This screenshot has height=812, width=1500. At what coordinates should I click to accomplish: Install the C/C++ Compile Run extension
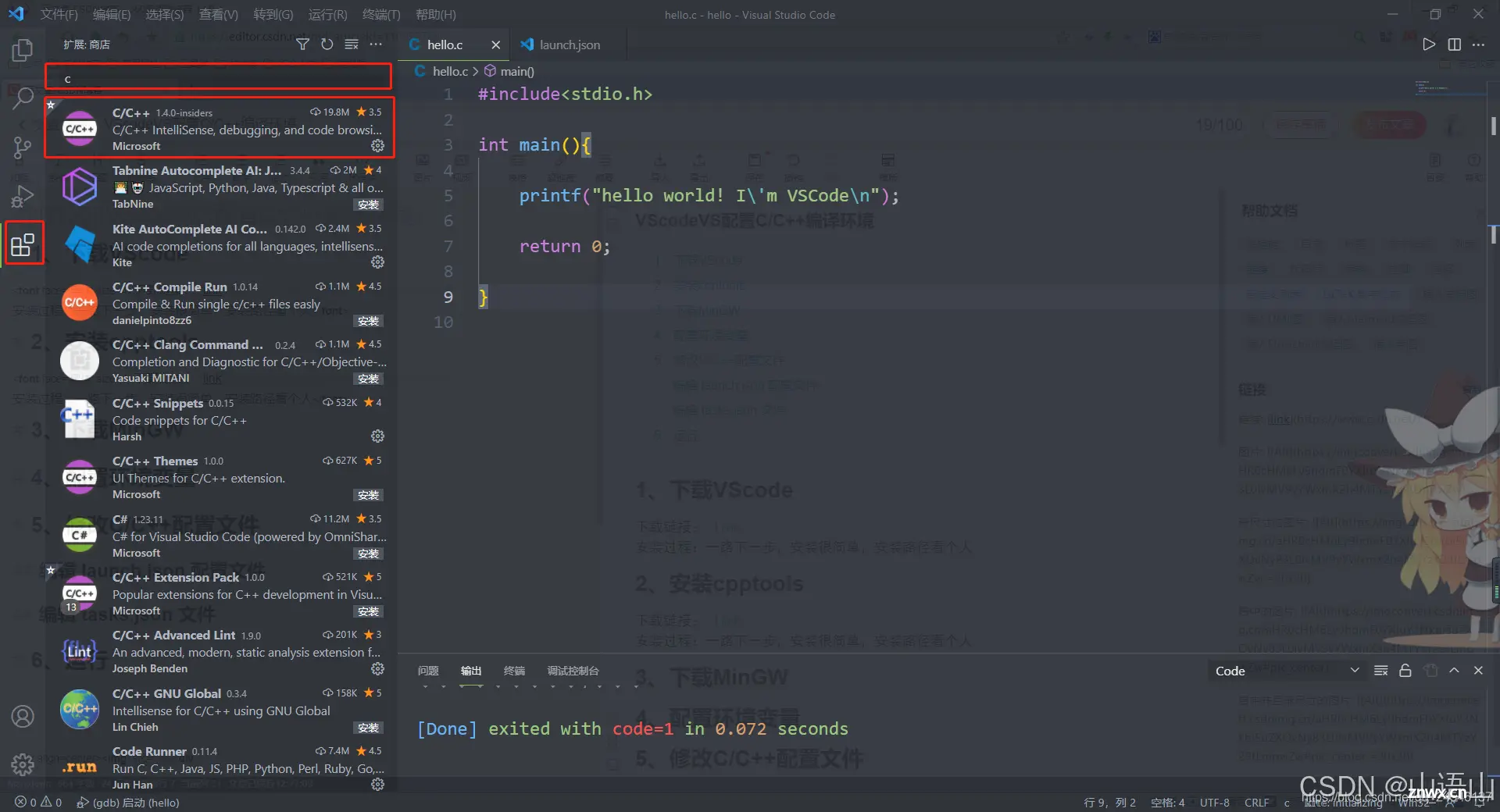pos(368,321)
